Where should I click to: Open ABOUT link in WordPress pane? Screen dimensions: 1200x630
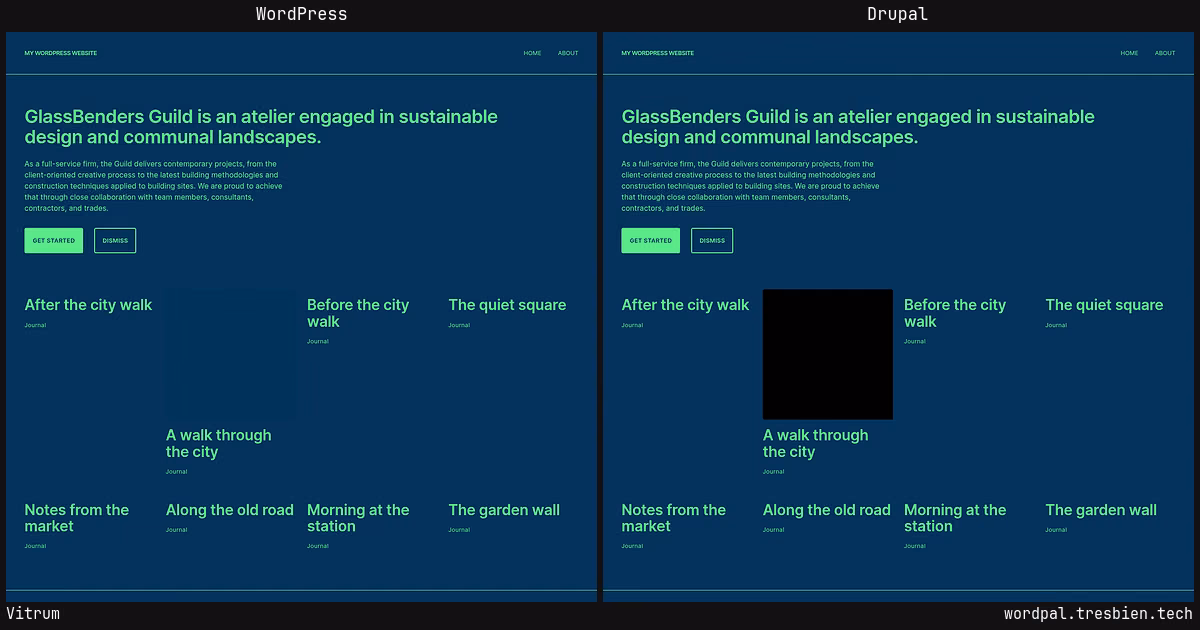(568, 53)
